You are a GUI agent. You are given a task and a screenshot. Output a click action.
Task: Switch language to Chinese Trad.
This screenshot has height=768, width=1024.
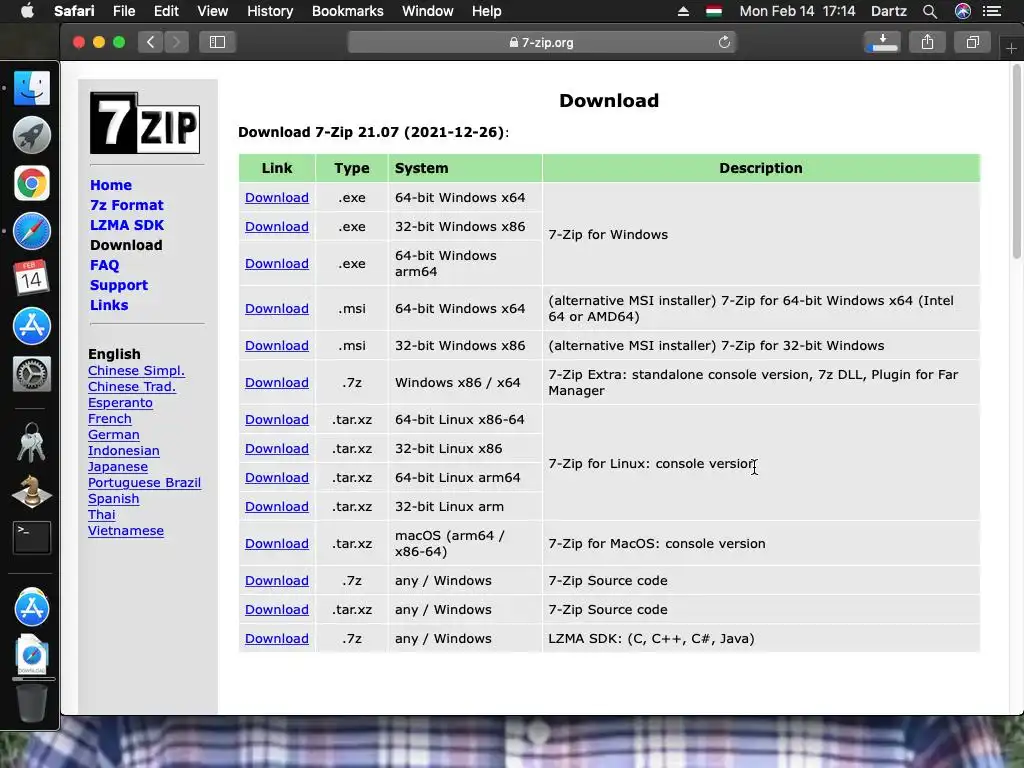pyautogui.click(x=132, y=387)
